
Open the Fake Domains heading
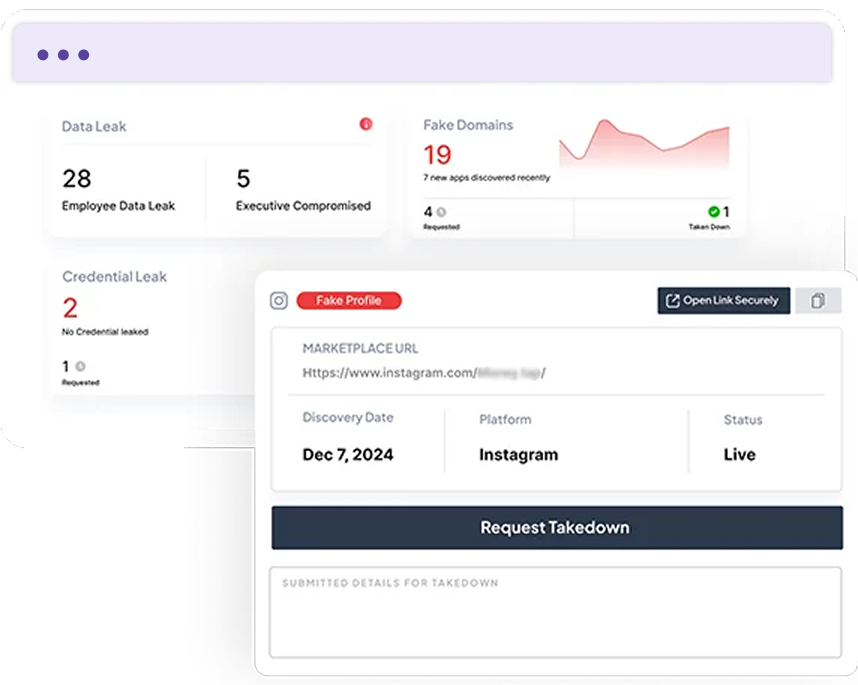coord(468,125)
